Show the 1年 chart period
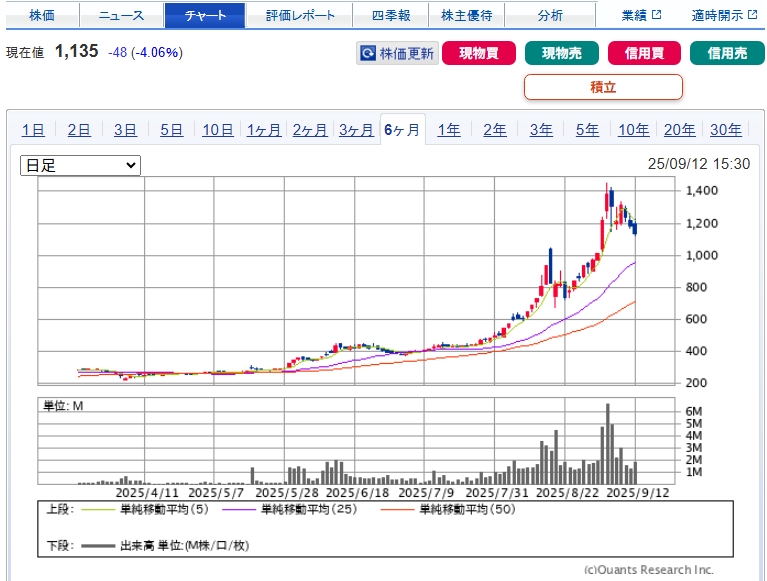This screenshot has height=581, width=767. 449,130
